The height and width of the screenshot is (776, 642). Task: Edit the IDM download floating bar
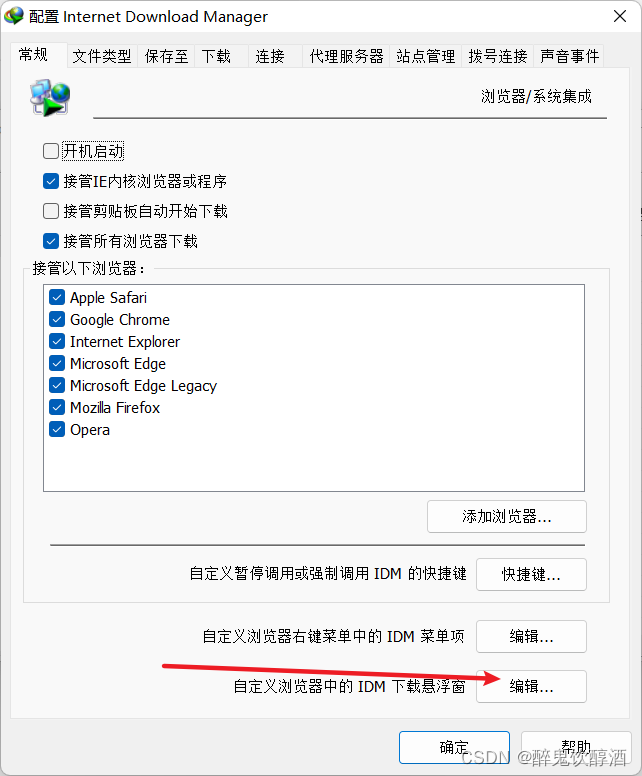(x=531, y=686)
